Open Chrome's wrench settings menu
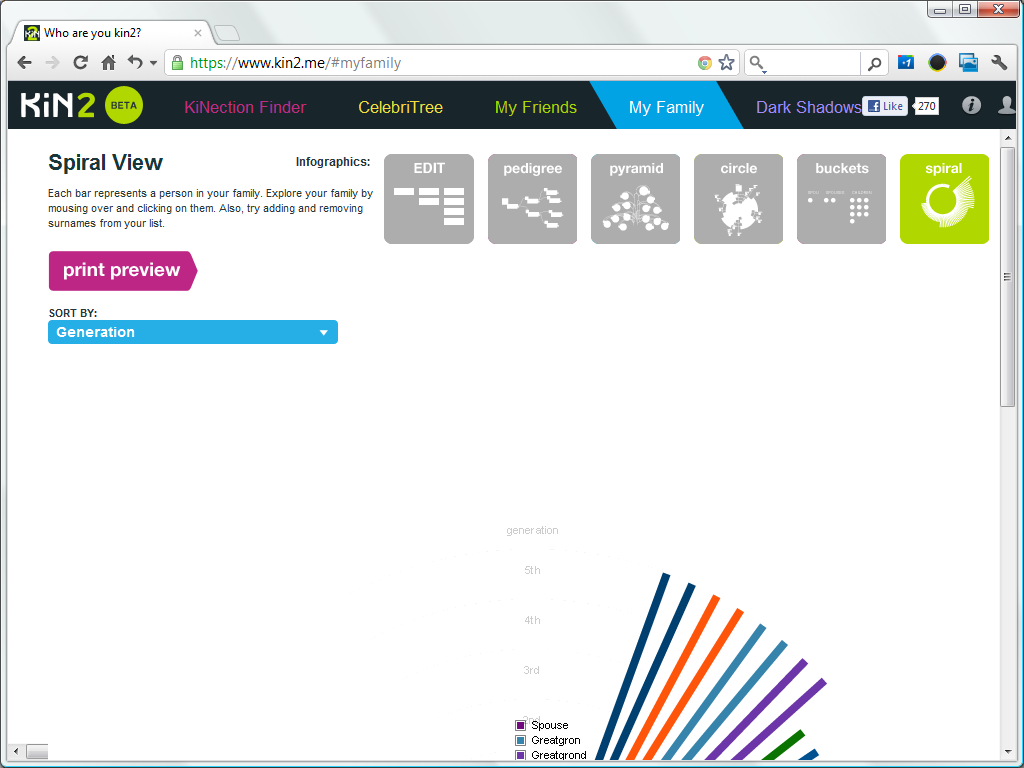1024x768 pixels. pyautogui.click(x=998, y=63)
